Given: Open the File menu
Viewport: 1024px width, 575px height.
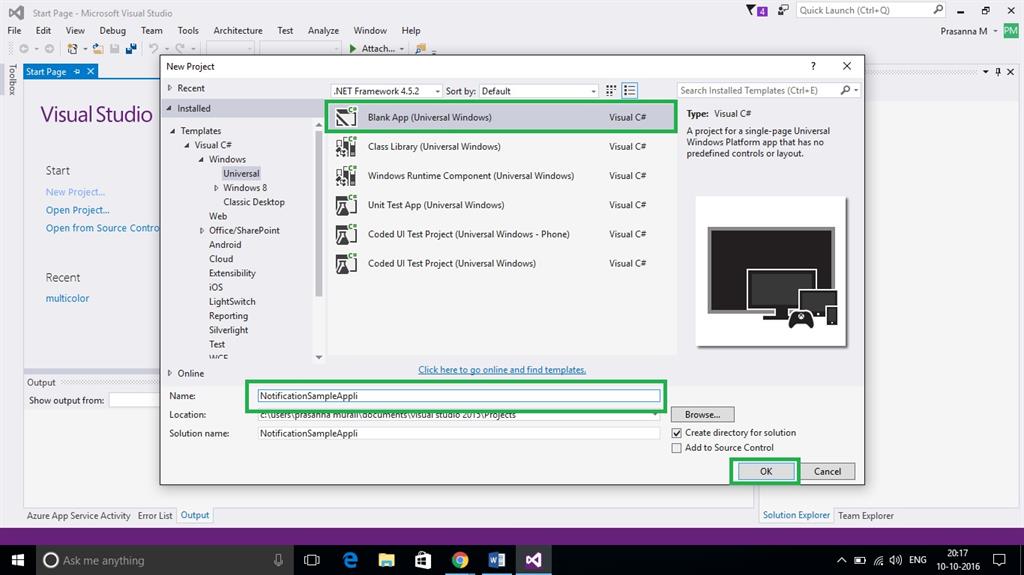Looking at the screenshot, I should coord(14,30).
